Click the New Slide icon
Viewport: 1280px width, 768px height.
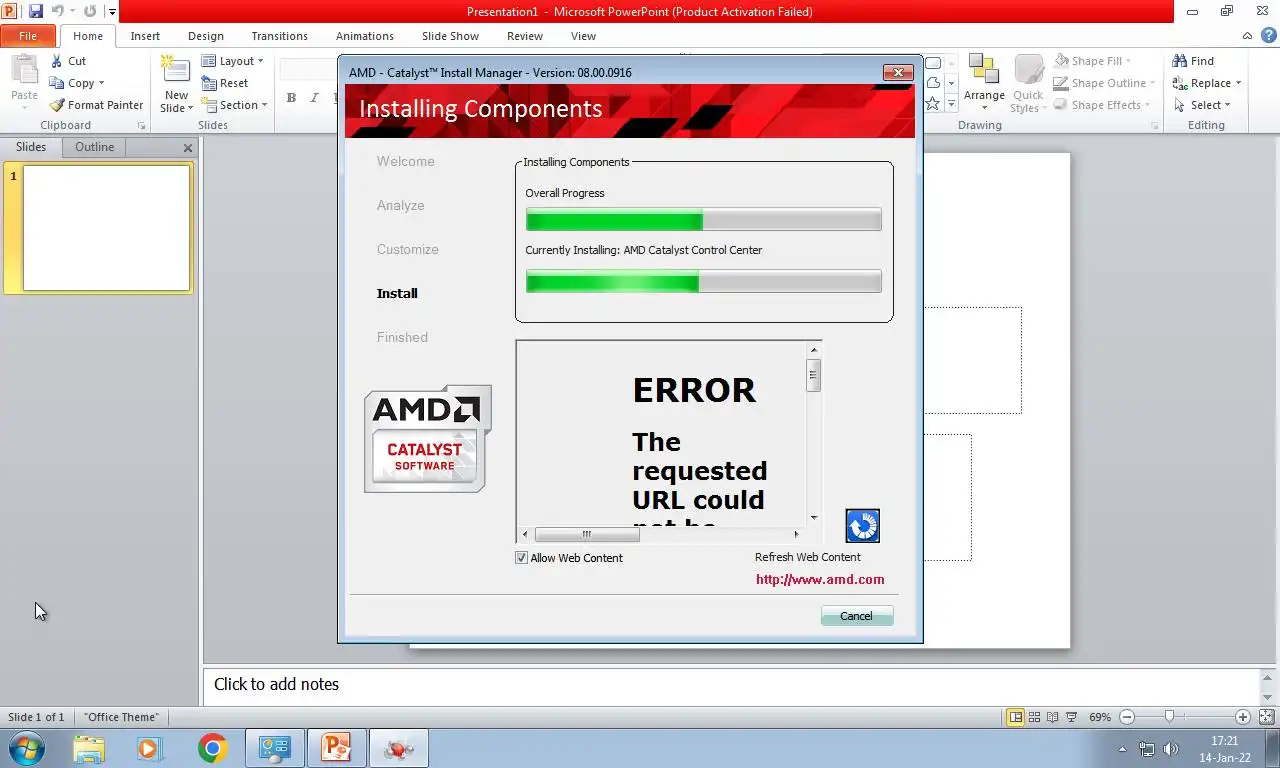176,70
